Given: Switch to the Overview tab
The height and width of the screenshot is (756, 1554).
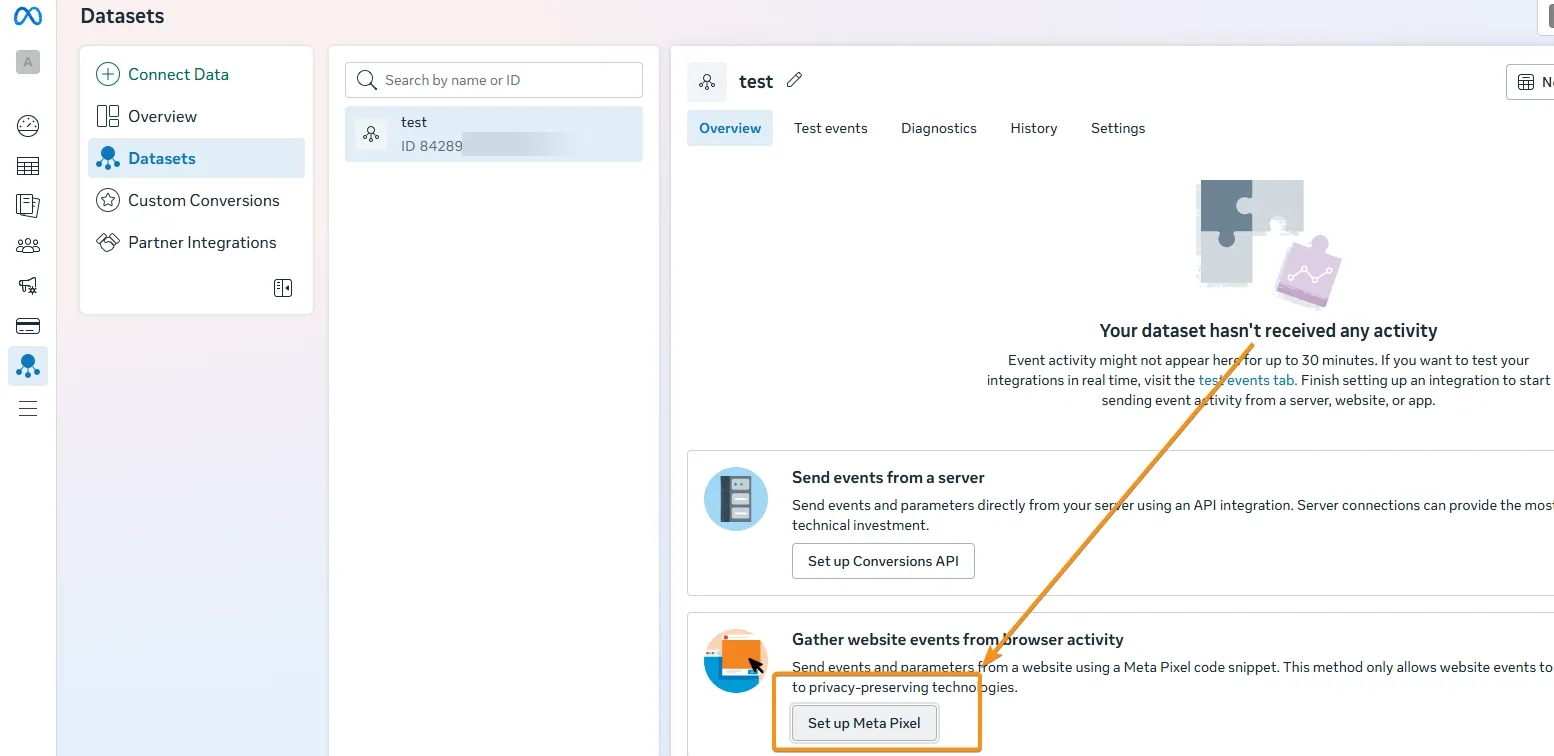Looking at the screenshot, I should [730, 128].
